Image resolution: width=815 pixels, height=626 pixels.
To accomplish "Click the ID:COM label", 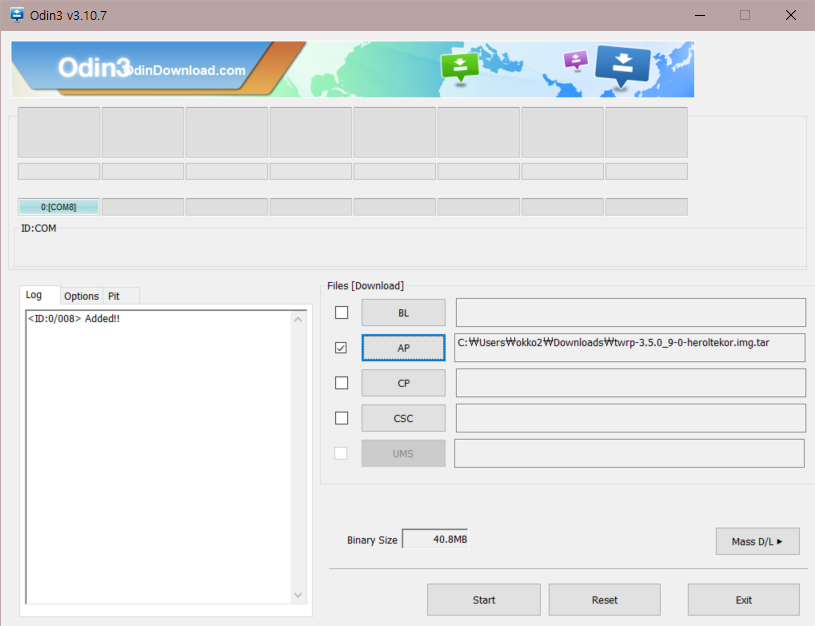I will point(38,228).
